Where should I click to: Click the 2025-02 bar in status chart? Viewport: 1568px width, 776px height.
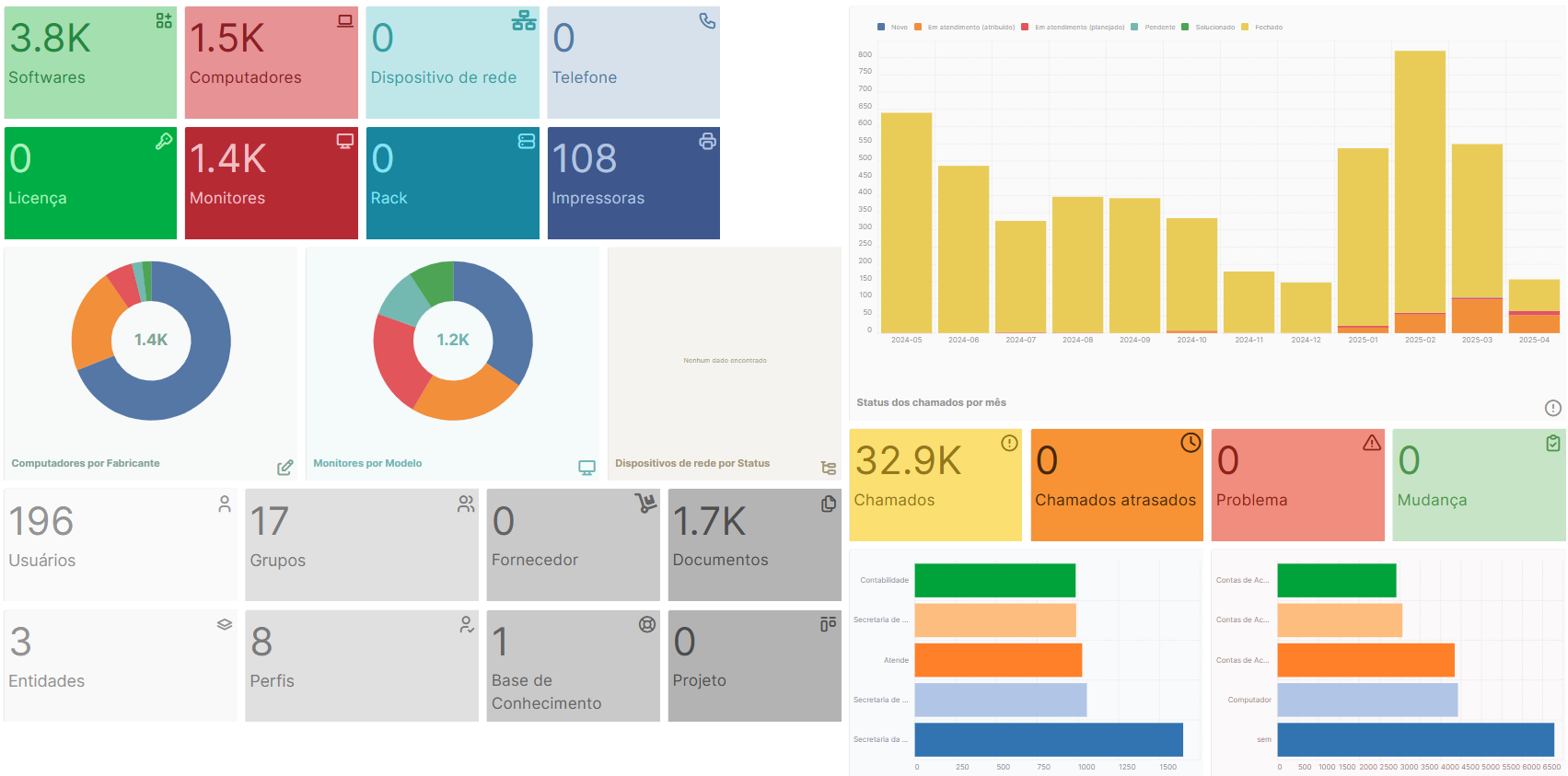(x=1420, y=184)
